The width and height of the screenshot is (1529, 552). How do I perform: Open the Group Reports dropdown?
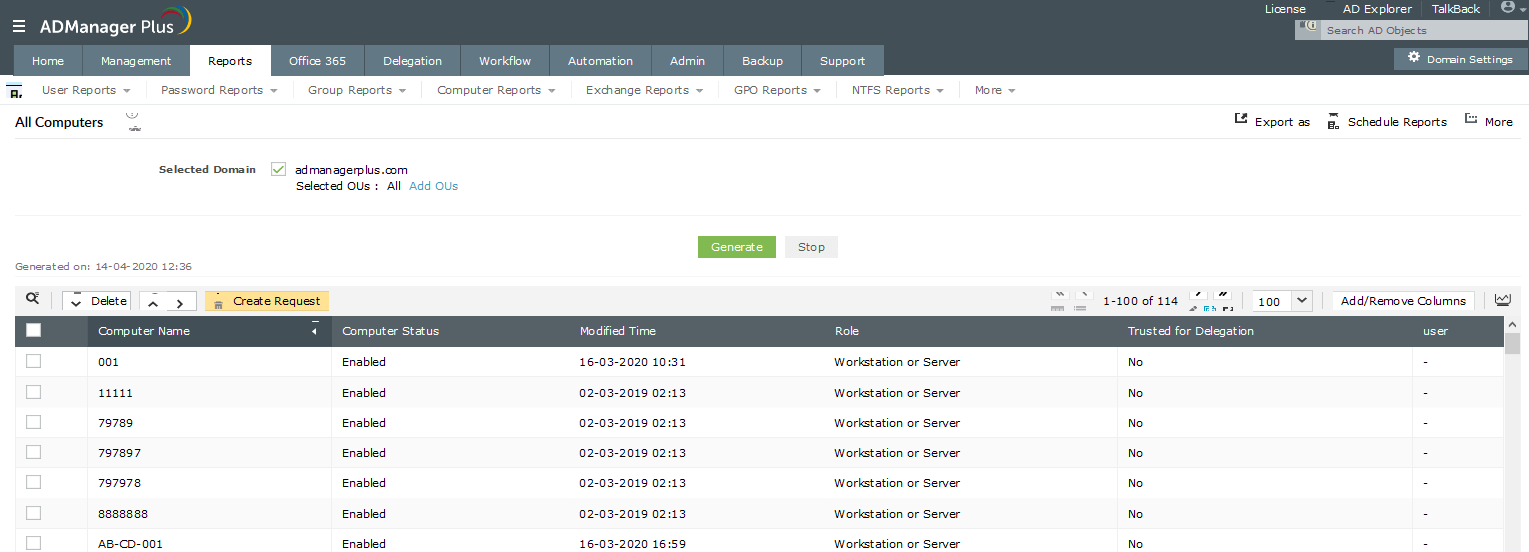357,90
